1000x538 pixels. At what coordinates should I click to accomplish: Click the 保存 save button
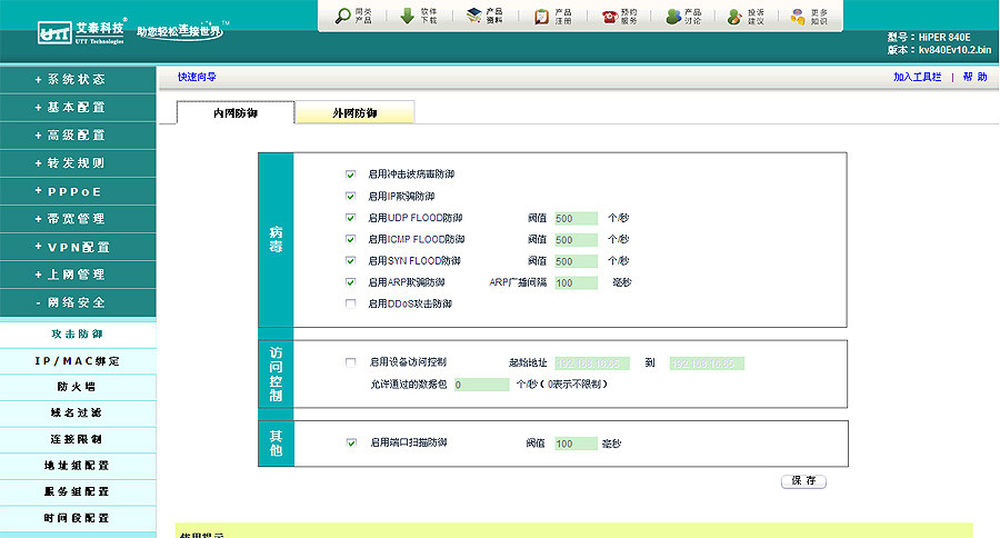803,481
